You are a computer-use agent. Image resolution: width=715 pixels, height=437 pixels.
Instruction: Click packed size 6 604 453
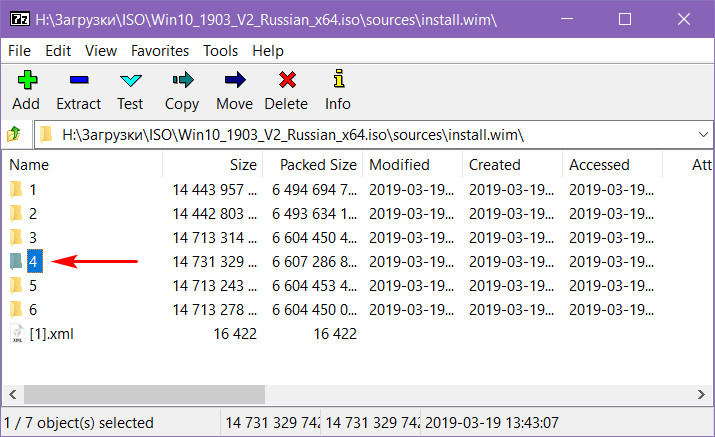click(x=314, y=286)
